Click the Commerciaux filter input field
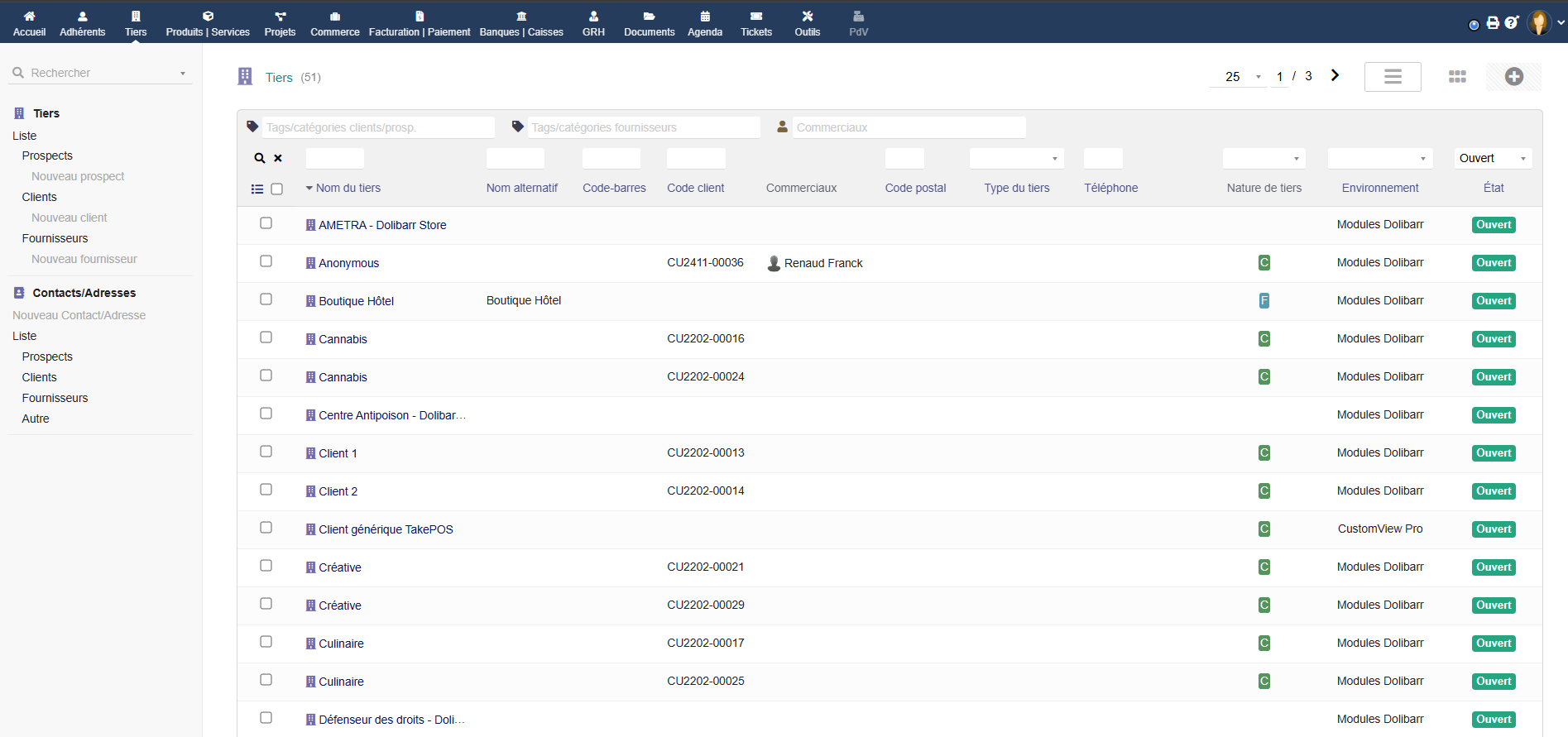This screenshot has height=737, width=1568. [x=909, y=127]
